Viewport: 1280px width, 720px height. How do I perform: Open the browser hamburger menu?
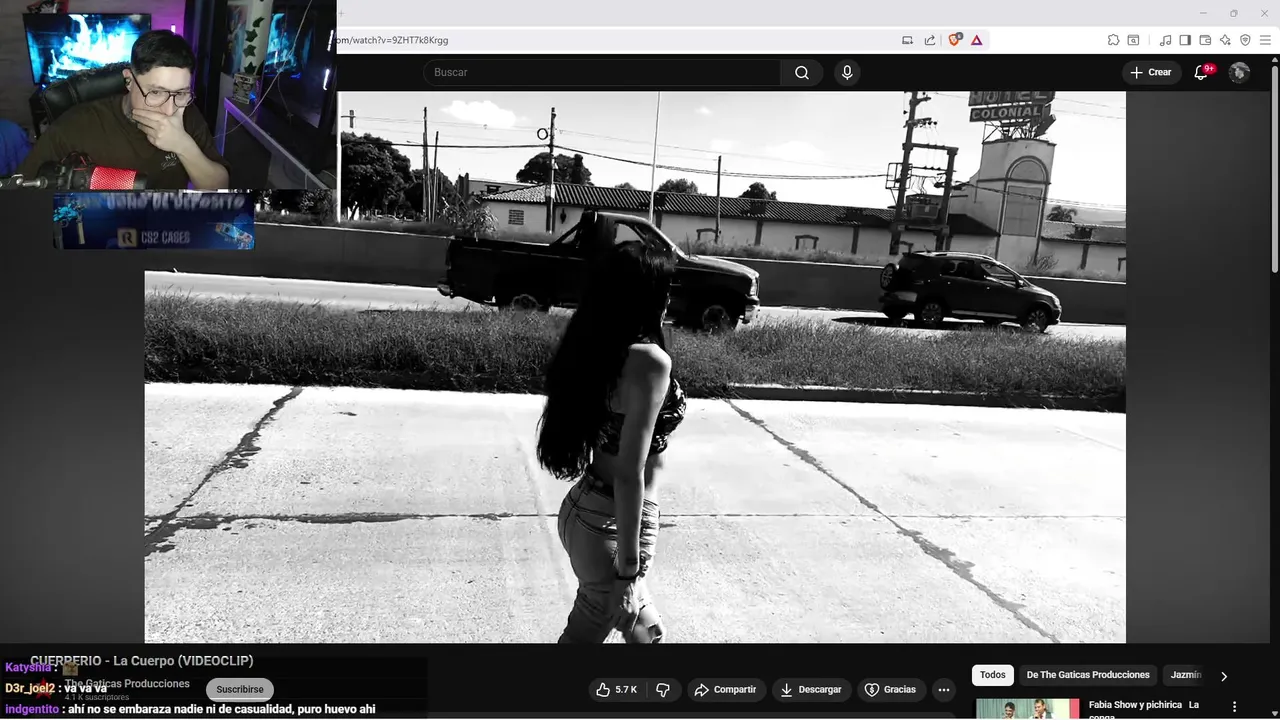(x=1265, y=40)
